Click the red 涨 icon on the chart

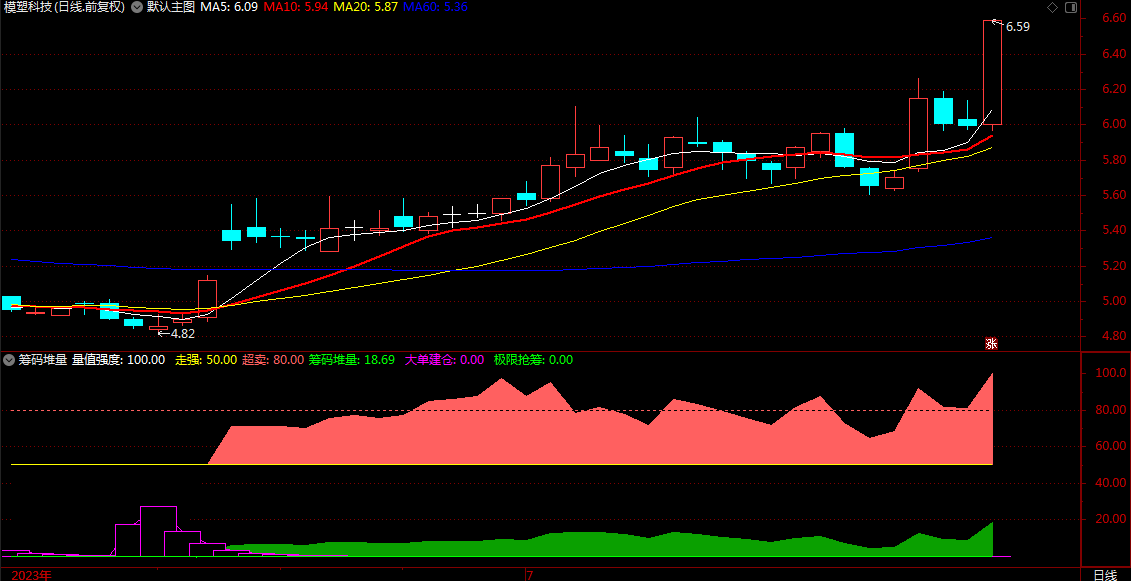tap(992, 344)
